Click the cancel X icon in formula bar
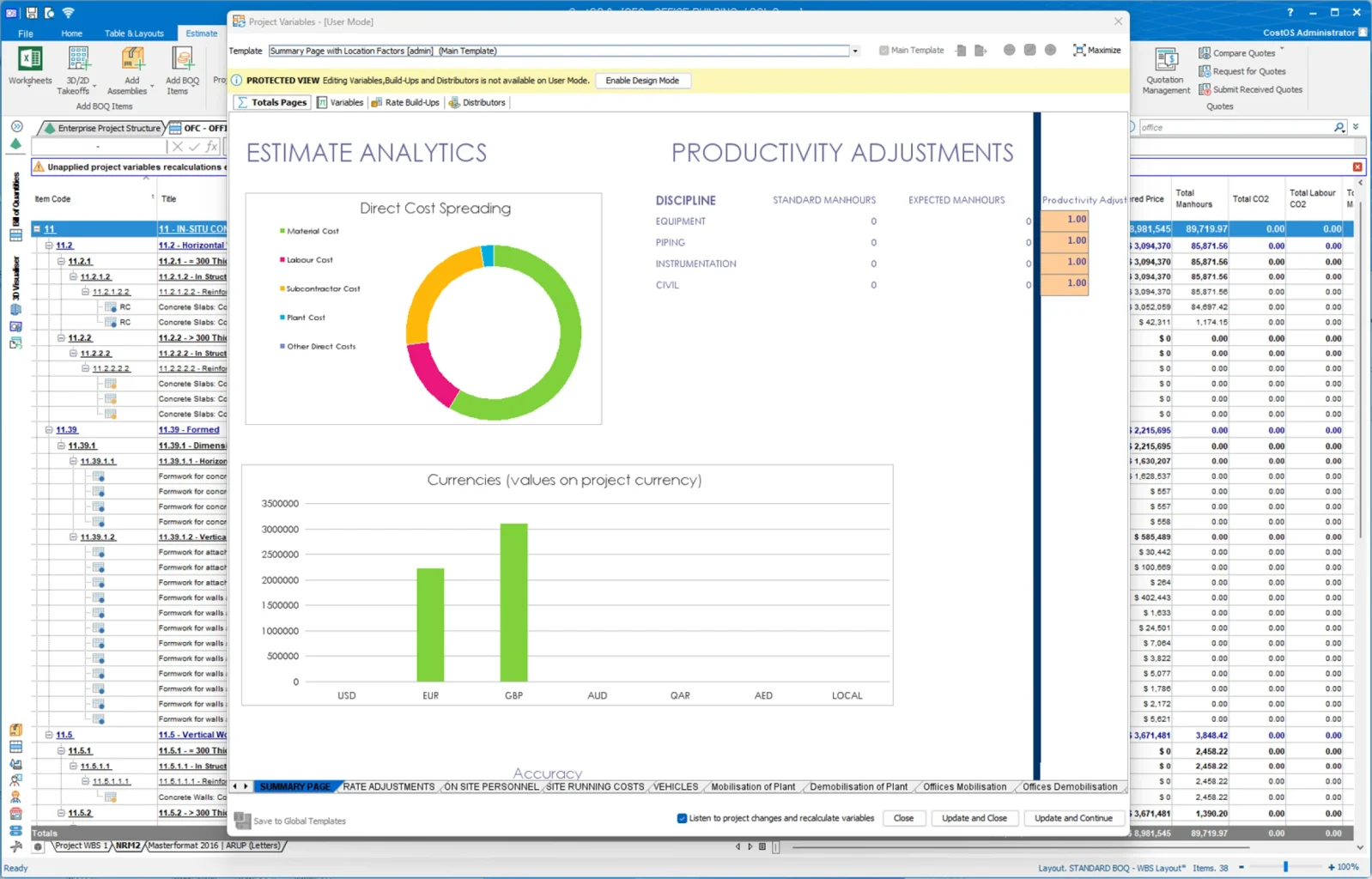1372x879 pixels. 177,147
